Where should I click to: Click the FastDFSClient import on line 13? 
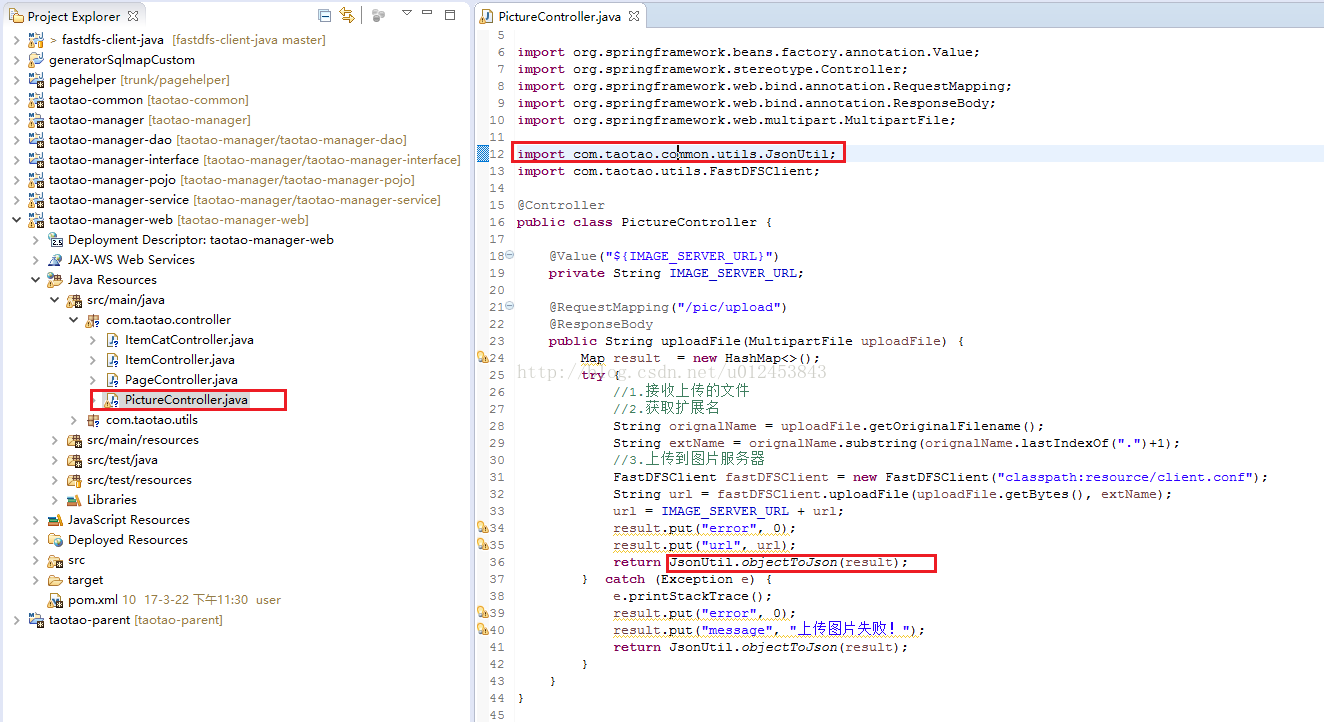click(x=668, y=171)
